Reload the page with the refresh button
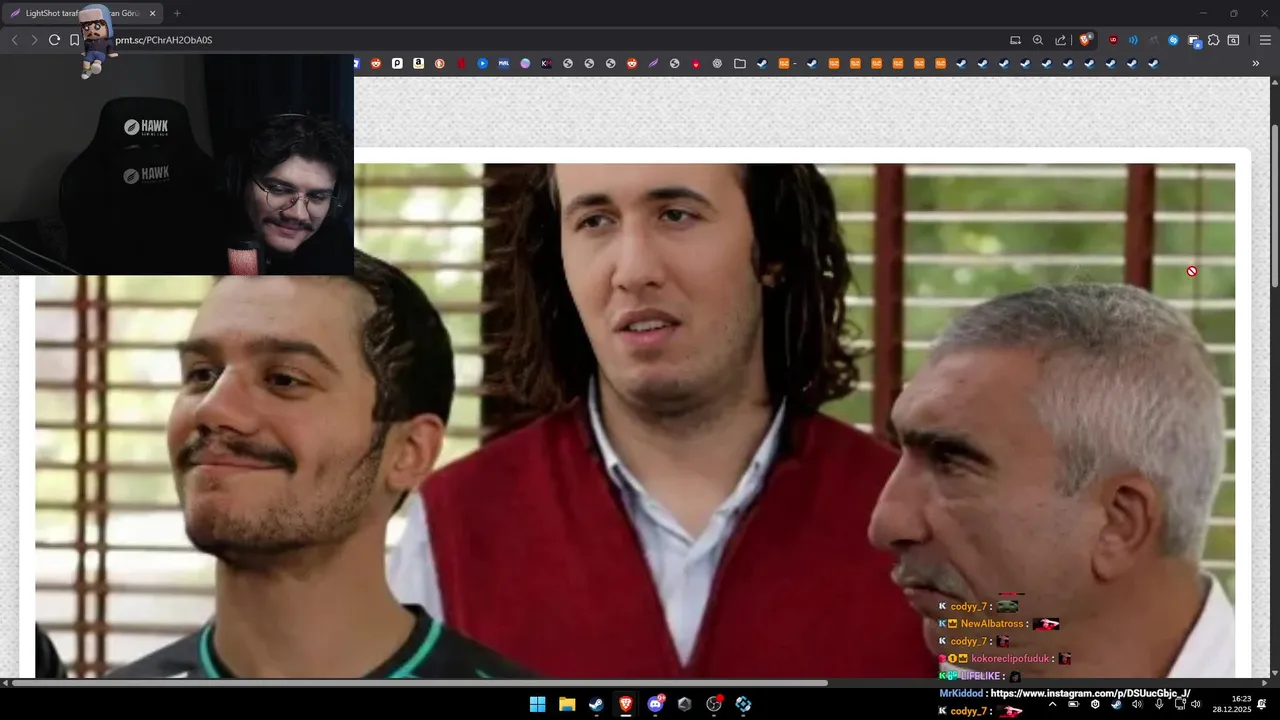Screen dimensions: 1280x720 point(54,40)
